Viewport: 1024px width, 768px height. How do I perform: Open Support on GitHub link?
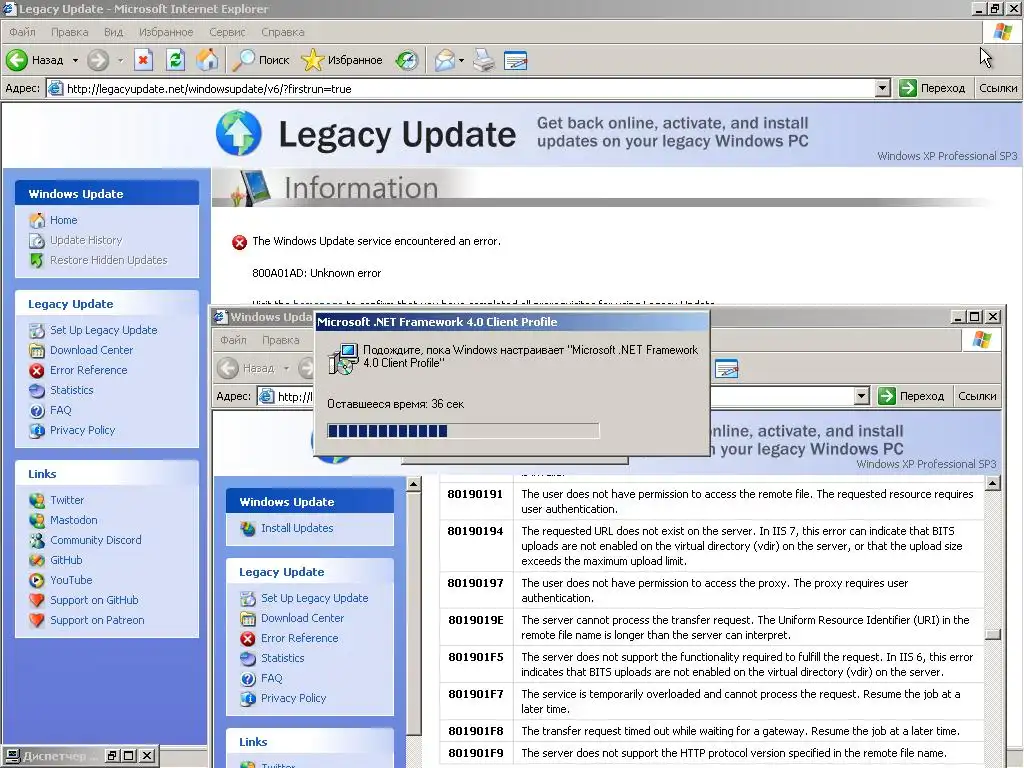tap(94, 600)
